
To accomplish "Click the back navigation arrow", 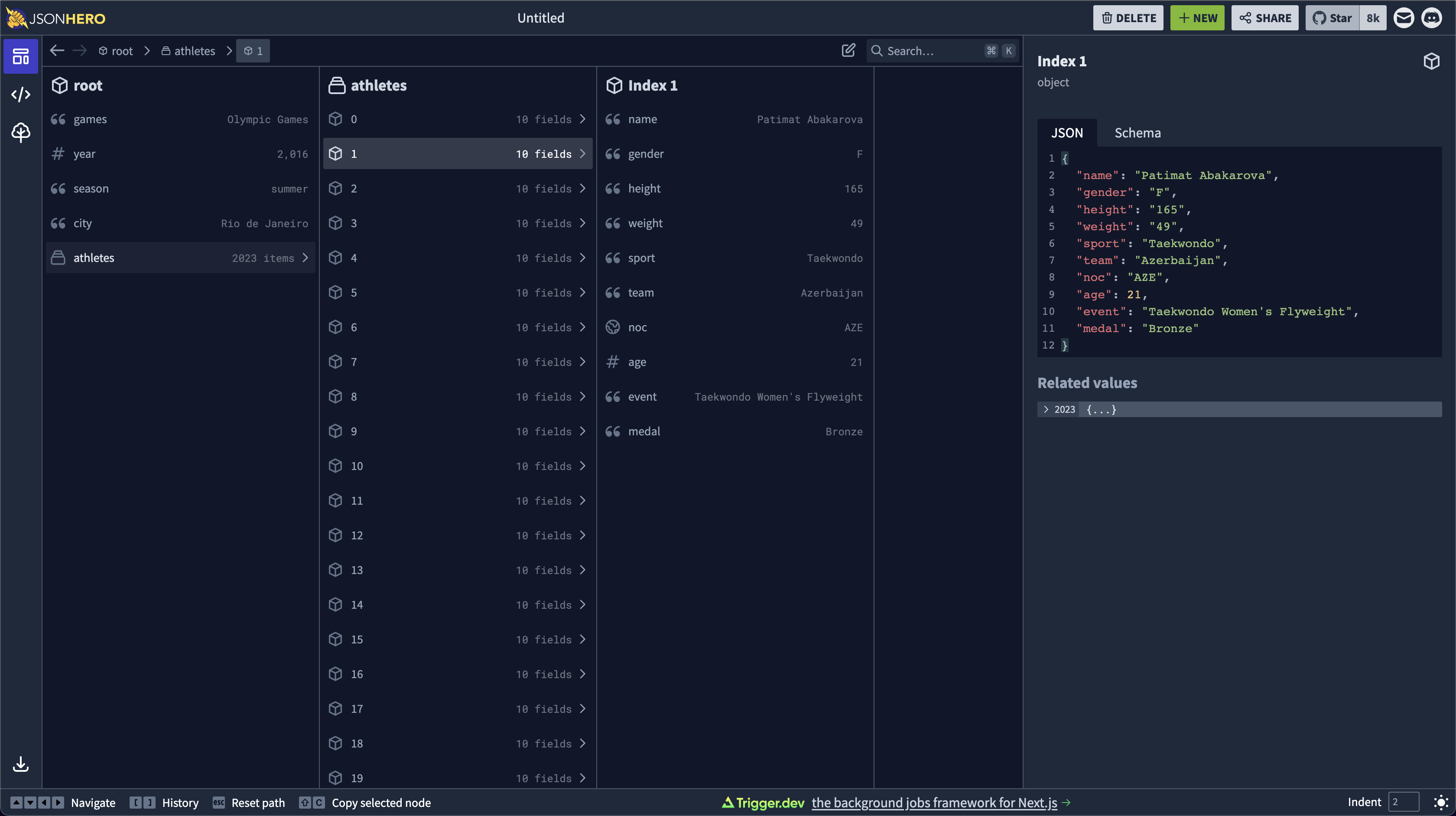I will (56, 50).
